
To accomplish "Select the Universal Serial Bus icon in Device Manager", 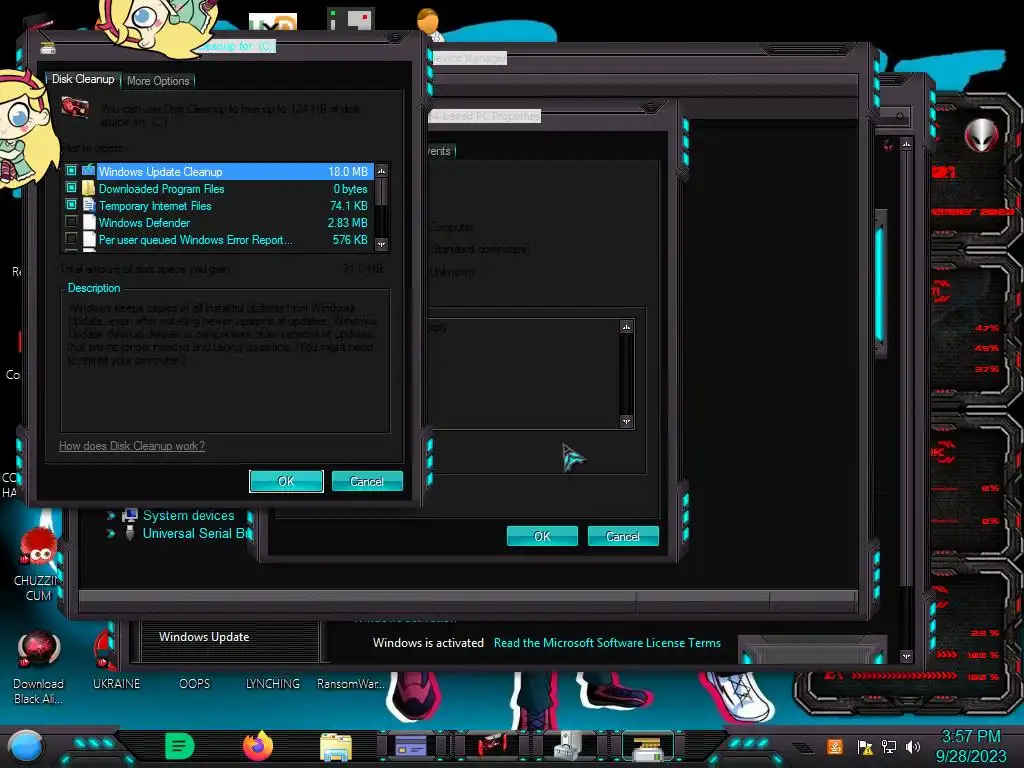I will point(130,534).
